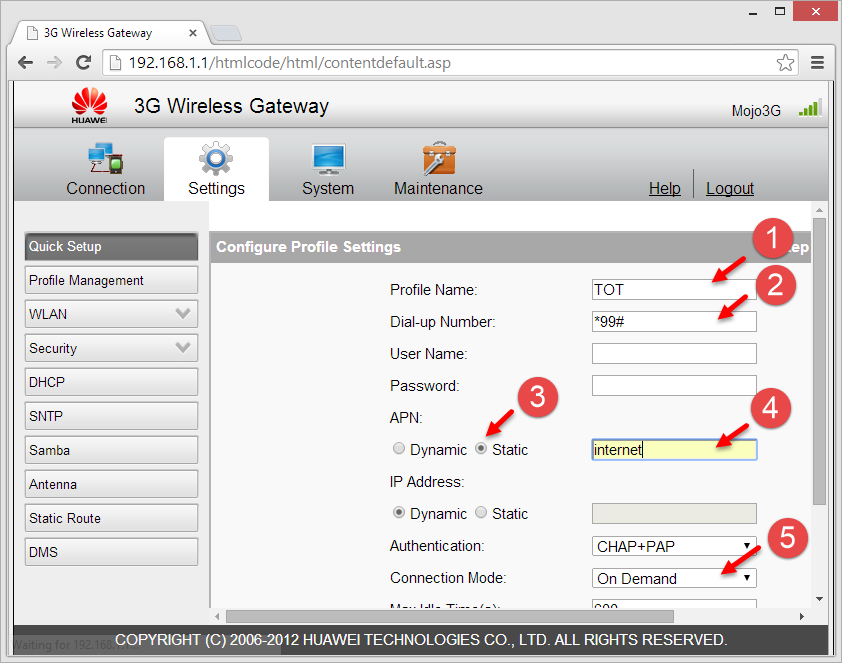842x663 pixels.
Task: Open the Static Route sidebar item
Action: [x=111, y=518]
